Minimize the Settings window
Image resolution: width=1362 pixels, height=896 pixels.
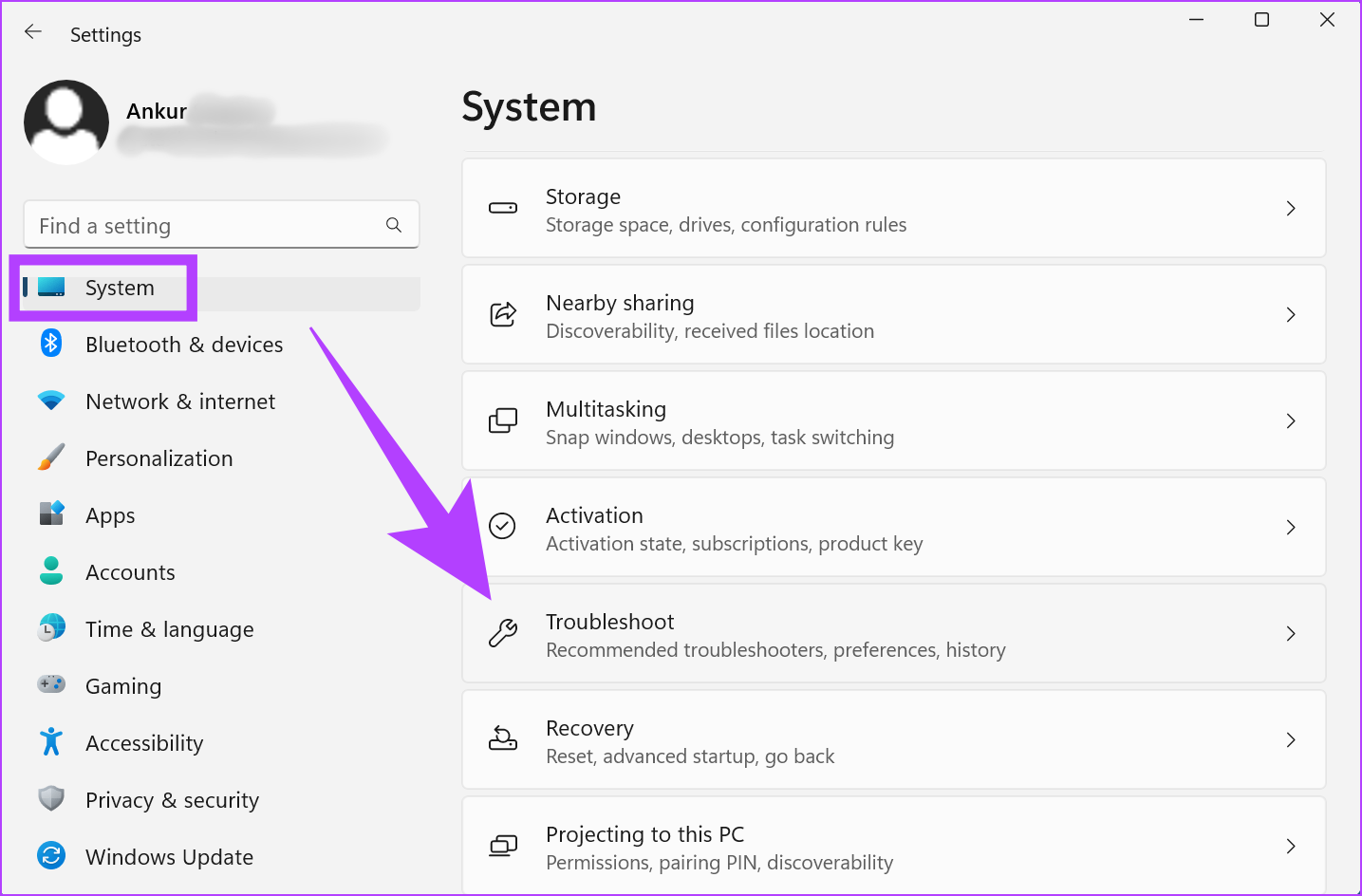(x=1196, y=20)
